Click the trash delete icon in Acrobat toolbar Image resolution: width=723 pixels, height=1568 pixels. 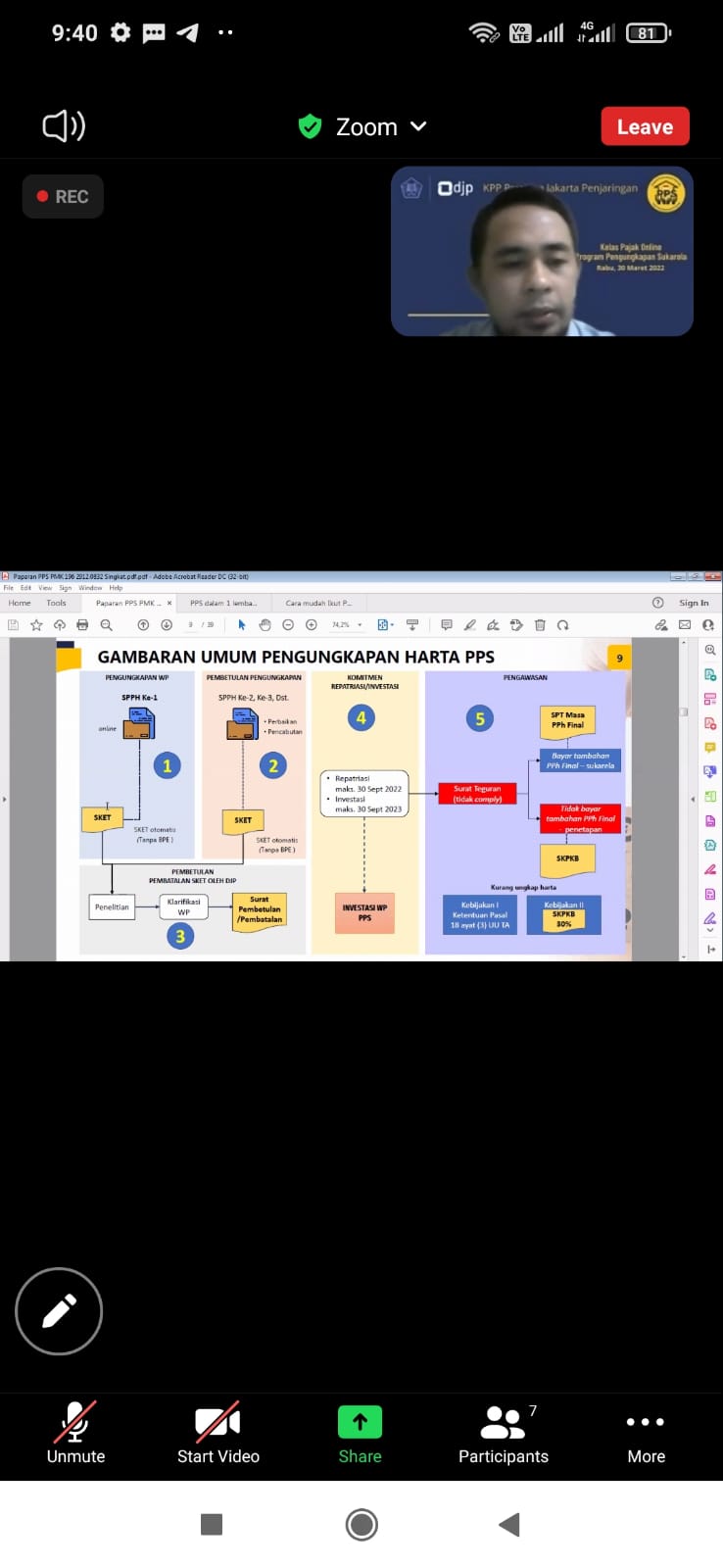(540, 625)
